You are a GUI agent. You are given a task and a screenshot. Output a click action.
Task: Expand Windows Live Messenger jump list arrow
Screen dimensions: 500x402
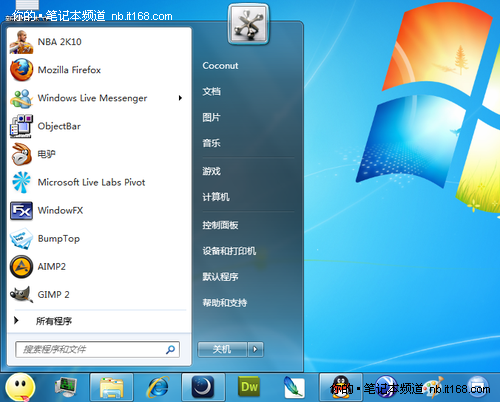[180, 98]
